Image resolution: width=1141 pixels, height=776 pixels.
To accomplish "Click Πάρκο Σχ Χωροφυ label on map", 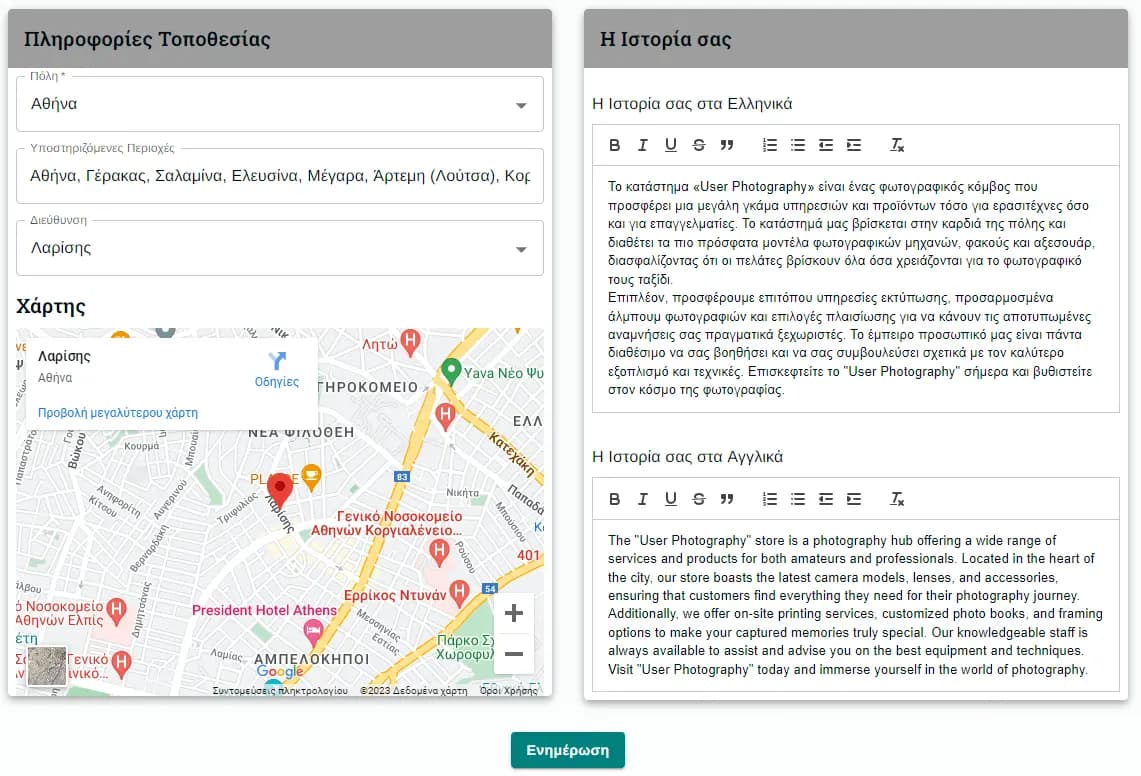I will pos(466,647).
